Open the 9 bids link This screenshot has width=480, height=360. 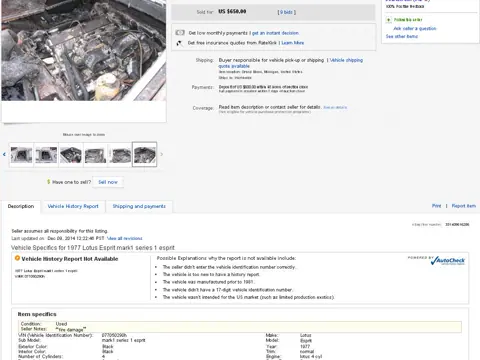[x=287, y=12]
